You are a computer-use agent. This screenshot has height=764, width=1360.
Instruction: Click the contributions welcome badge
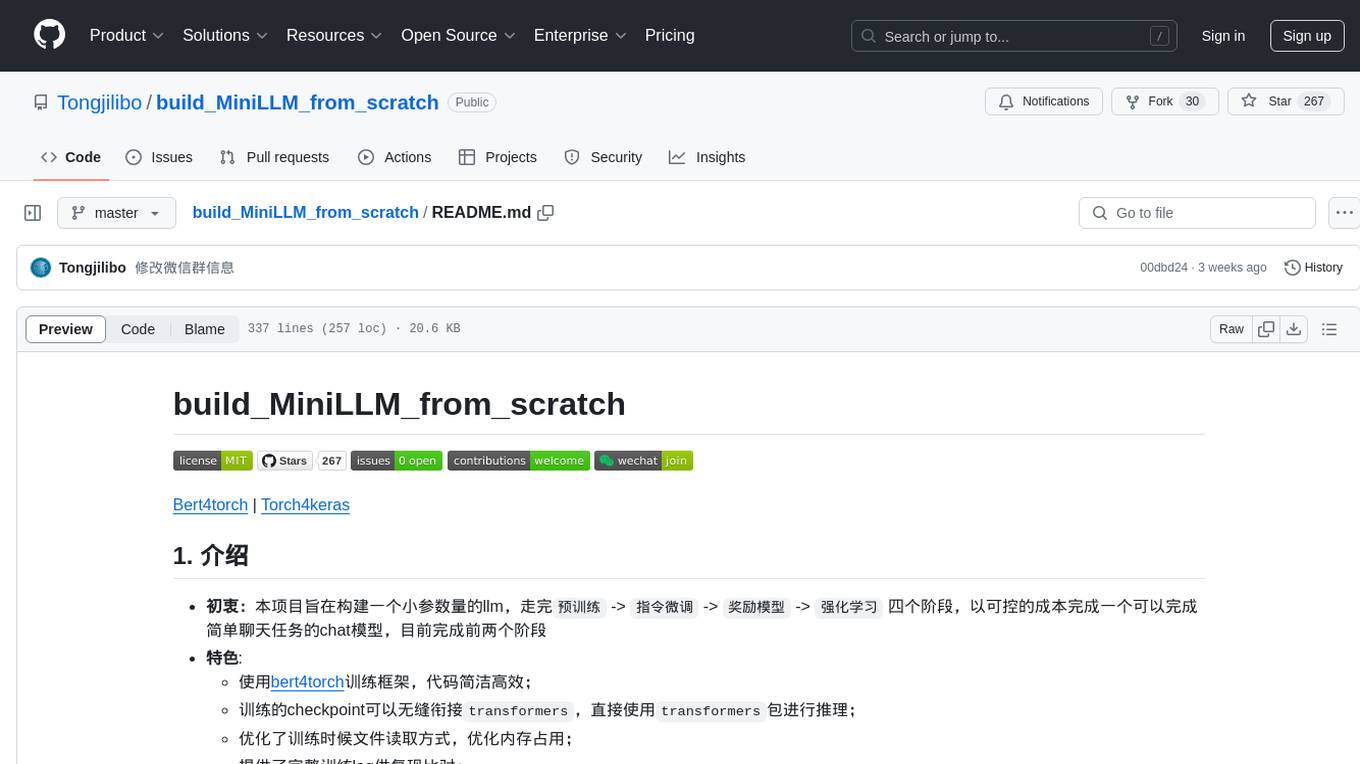pos(518,461)
